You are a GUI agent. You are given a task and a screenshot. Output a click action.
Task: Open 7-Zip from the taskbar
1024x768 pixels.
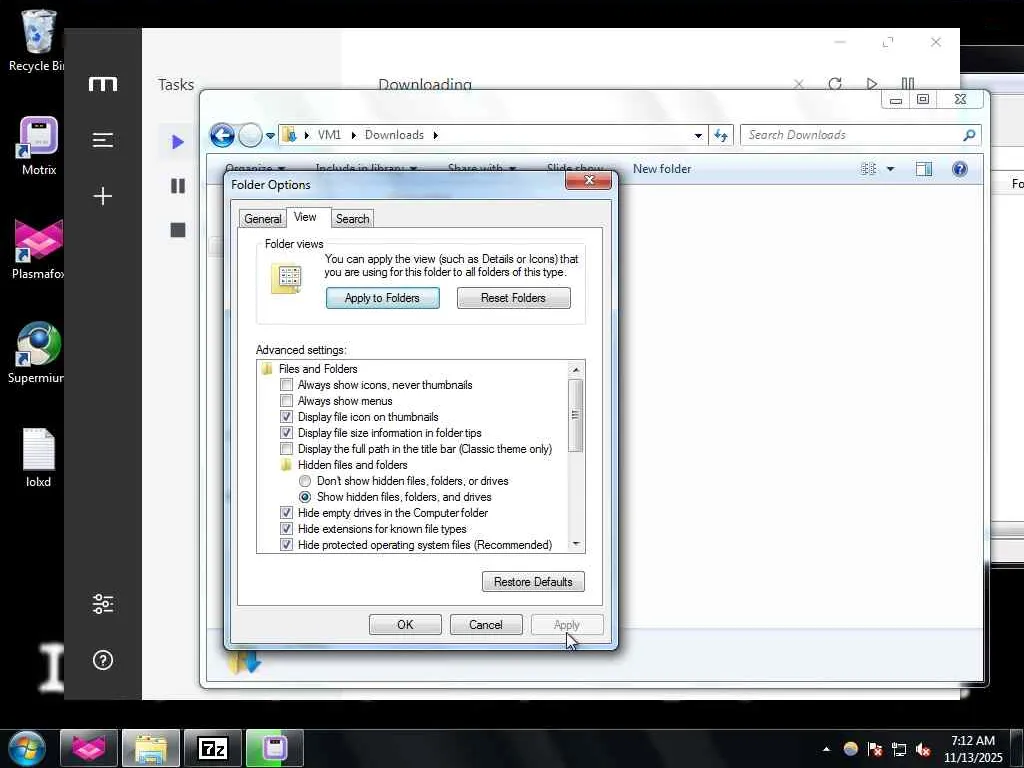(x=213, y=748)
